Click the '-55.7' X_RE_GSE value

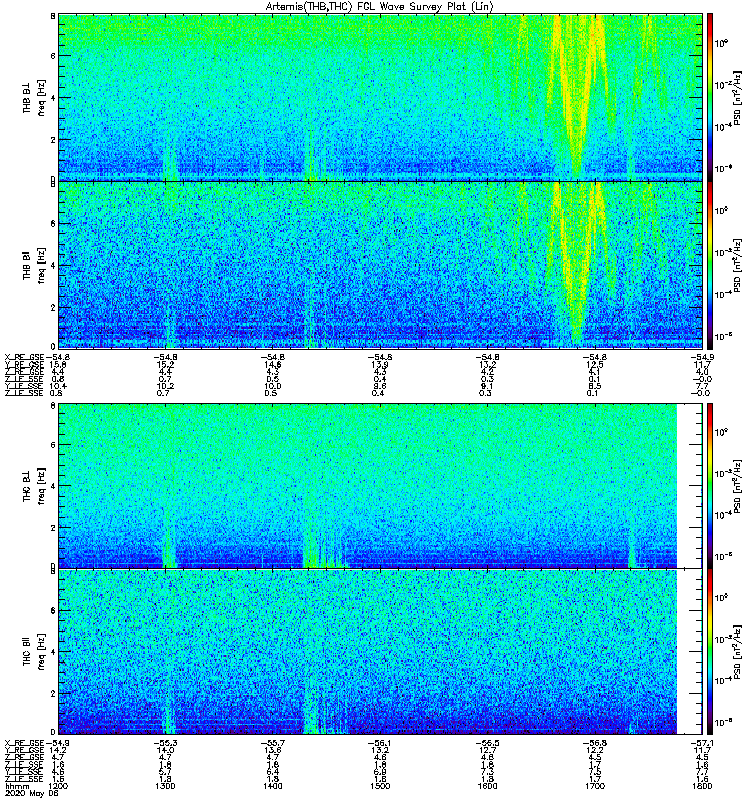pos(272,743)
